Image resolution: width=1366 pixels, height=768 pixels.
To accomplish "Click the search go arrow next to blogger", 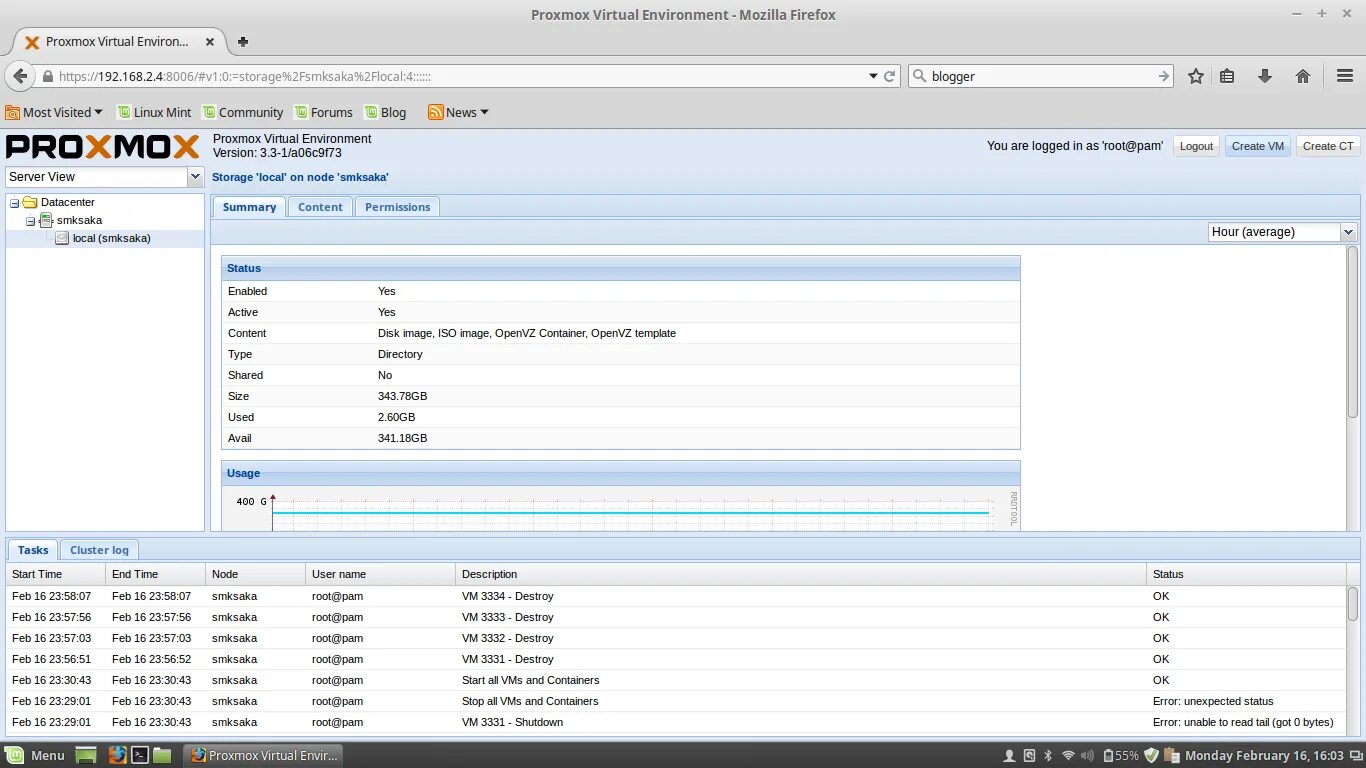I will click(1164, 76).
